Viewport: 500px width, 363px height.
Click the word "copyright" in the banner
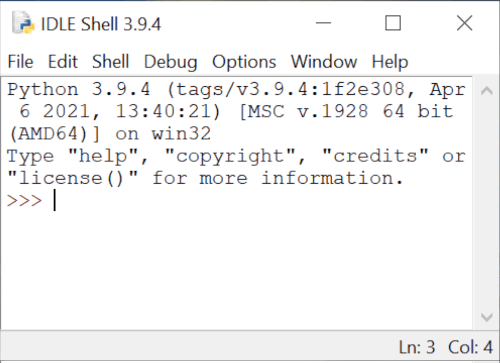[230, 157]
